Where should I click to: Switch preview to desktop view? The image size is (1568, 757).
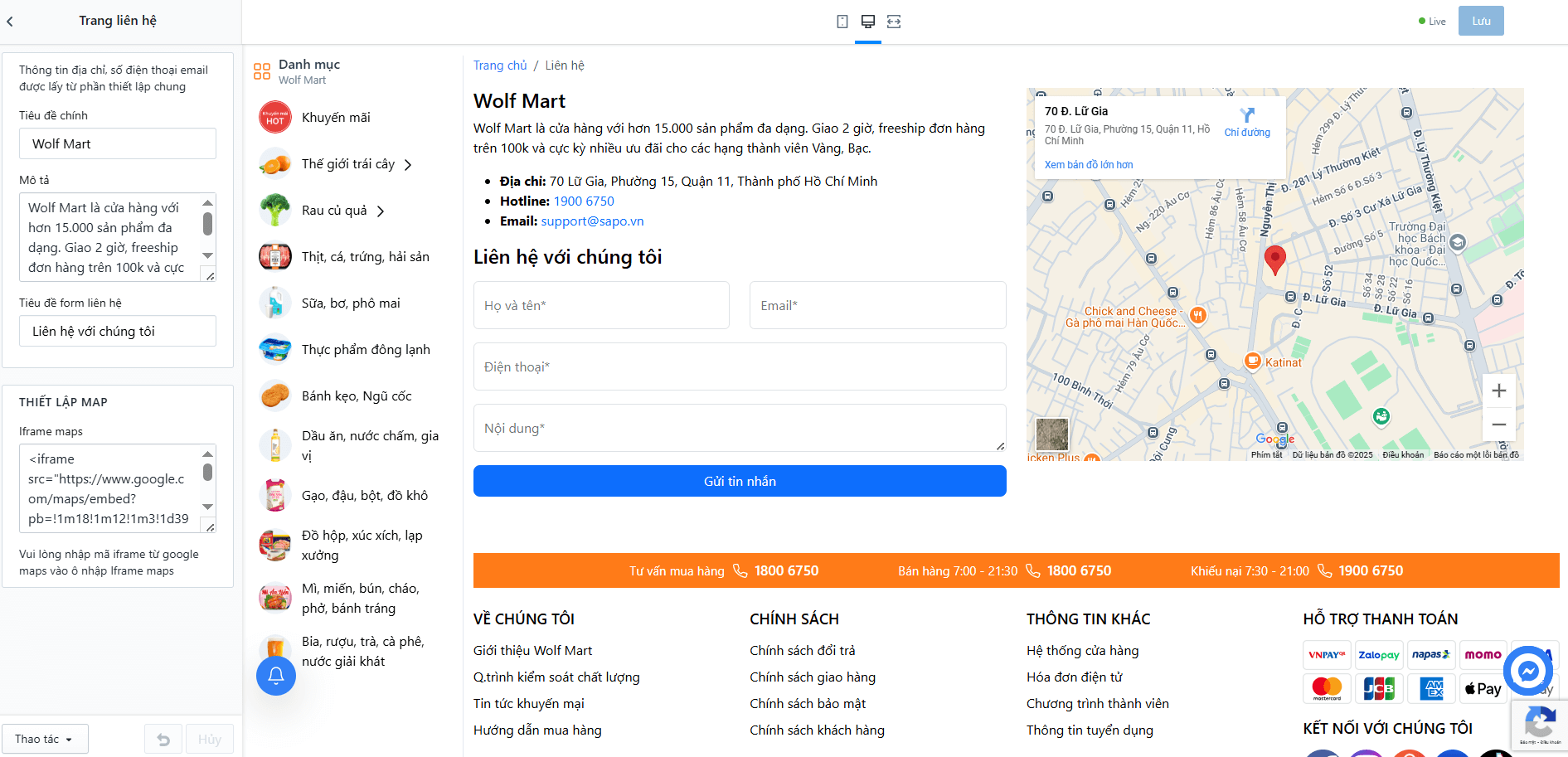(x=868, y=22)
